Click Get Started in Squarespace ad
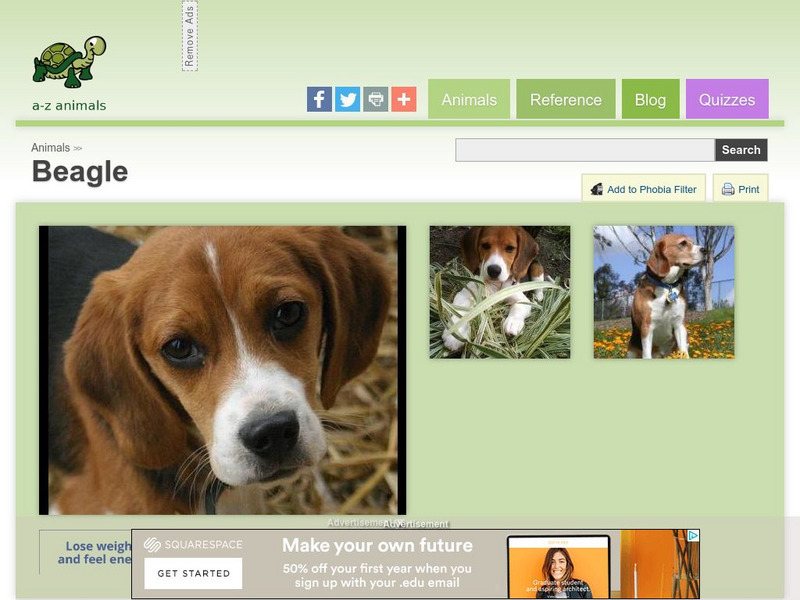The width and height of the screenshot is (800, 600). (193, 573)
